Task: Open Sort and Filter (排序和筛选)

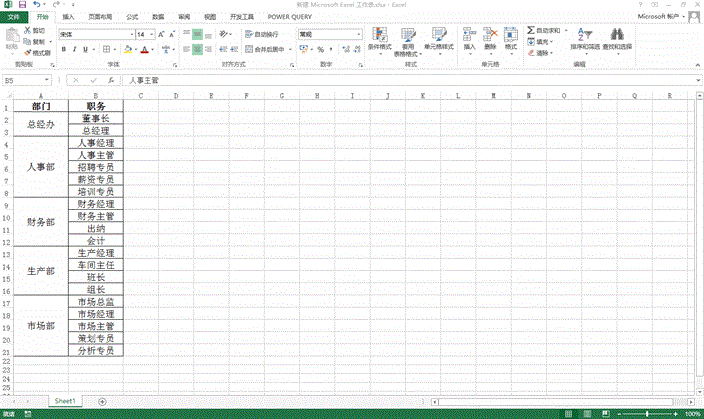Action: (x=585, y=39)
